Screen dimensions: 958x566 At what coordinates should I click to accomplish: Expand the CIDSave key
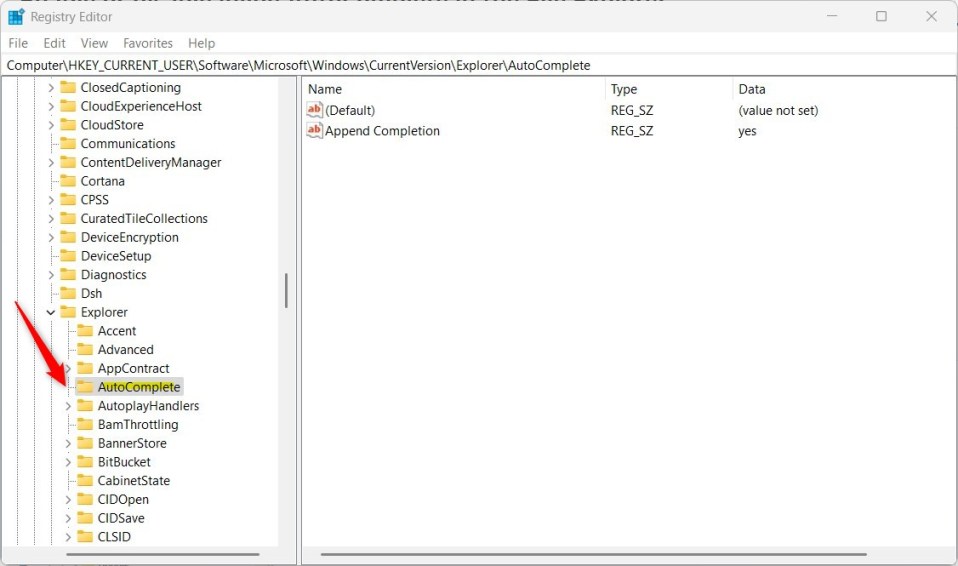pyautogui.click(x=68, y=518)
